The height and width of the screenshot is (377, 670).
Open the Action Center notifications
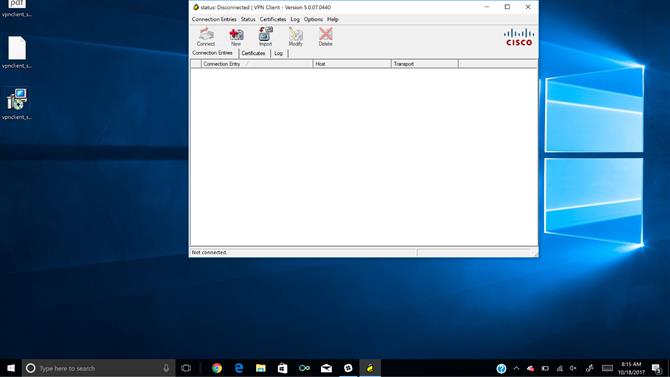pos(657,368)
